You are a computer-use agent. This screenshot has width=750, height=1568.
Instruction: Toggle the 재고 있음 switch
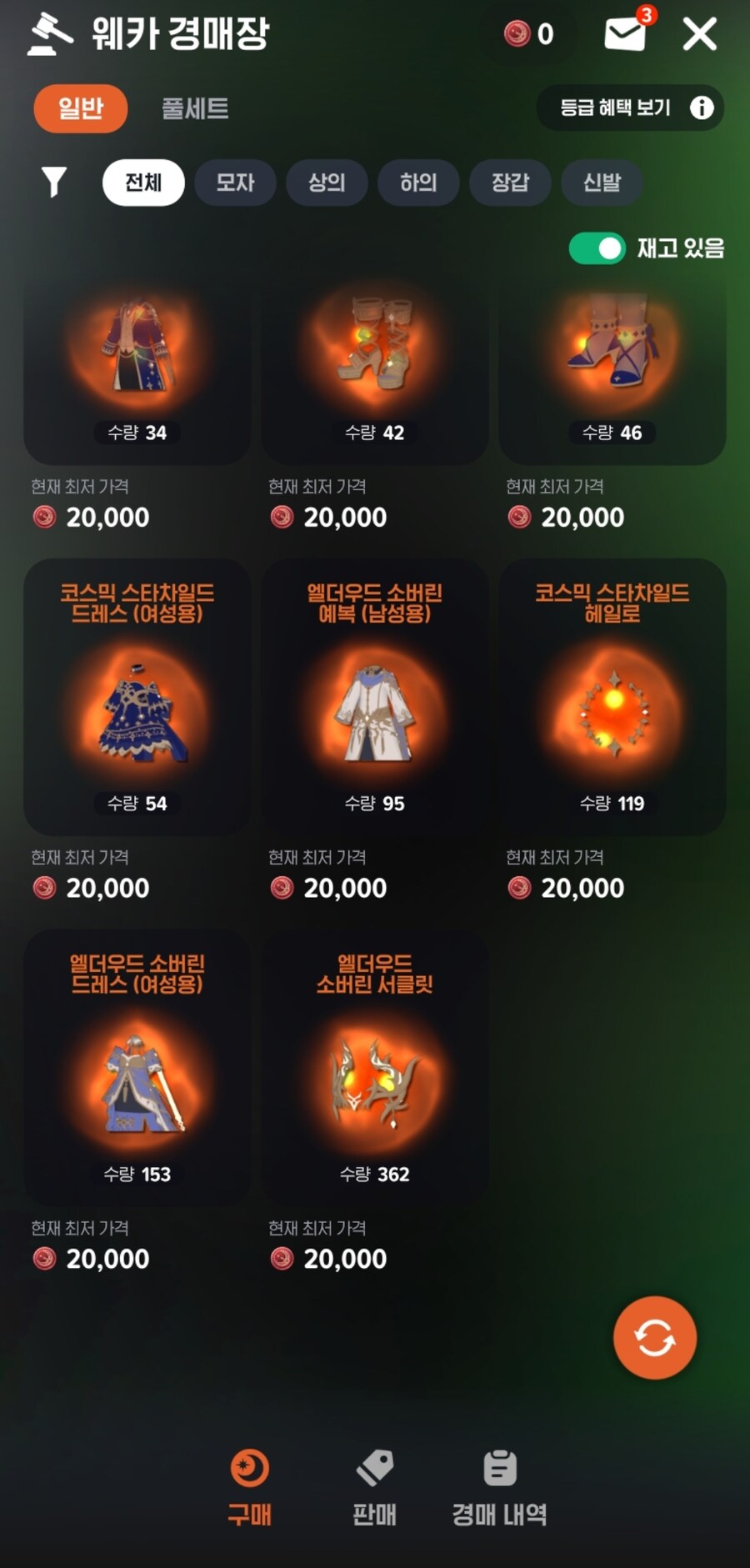coord(597,248)
